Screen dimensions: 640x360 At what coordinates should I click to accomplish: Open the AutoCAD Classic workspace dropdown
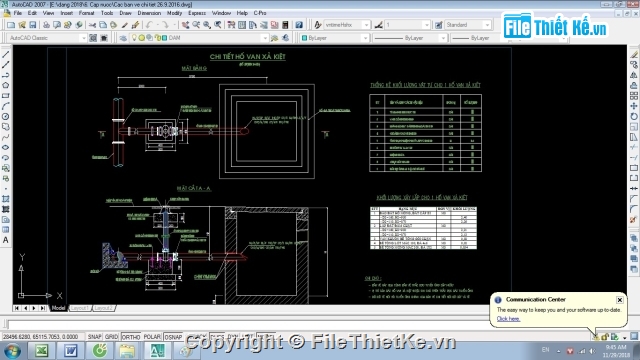tap(83, 38)
